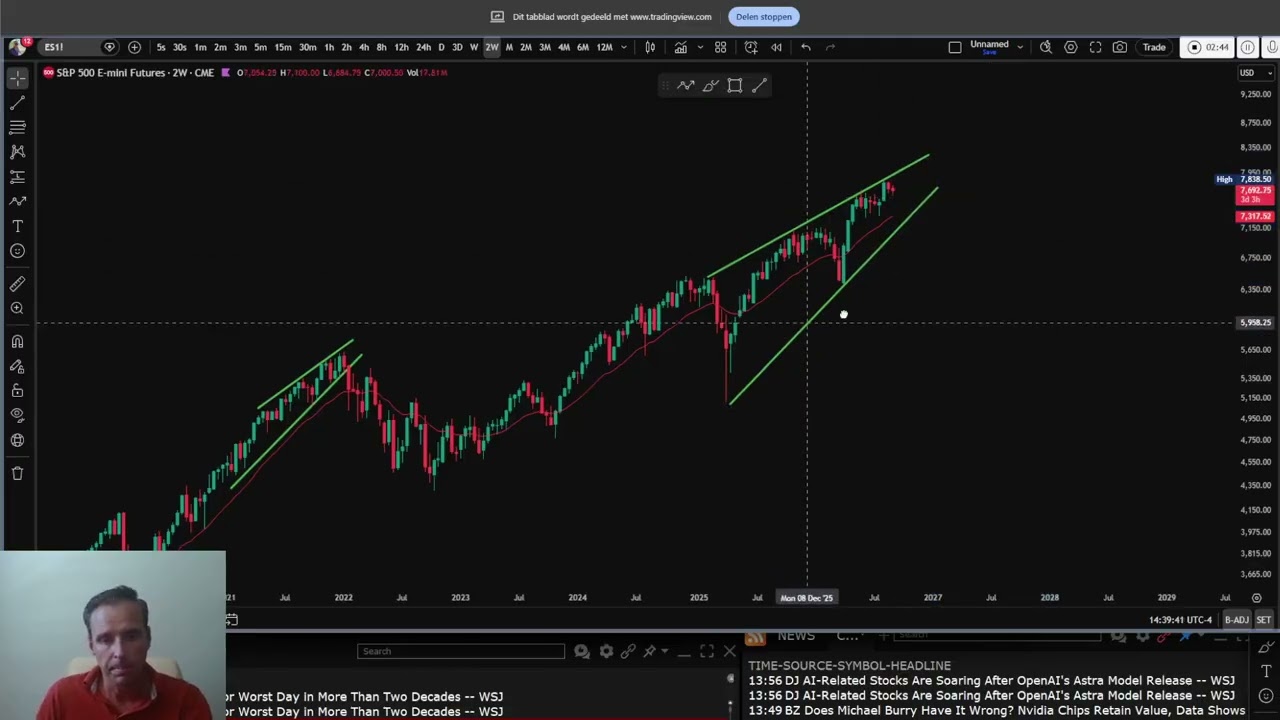Viewport: 1280px width, 720px height.
Task: Expand the timeframe list dropdown arrow
Action: click(624, 47)
